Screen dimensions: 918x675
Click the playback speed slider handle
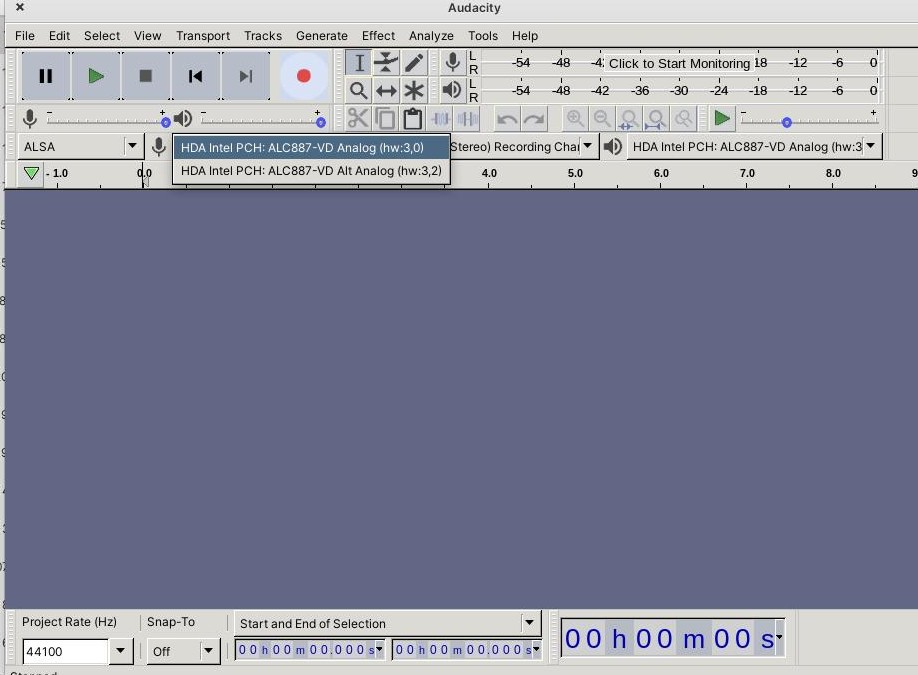tap(787, 122)
